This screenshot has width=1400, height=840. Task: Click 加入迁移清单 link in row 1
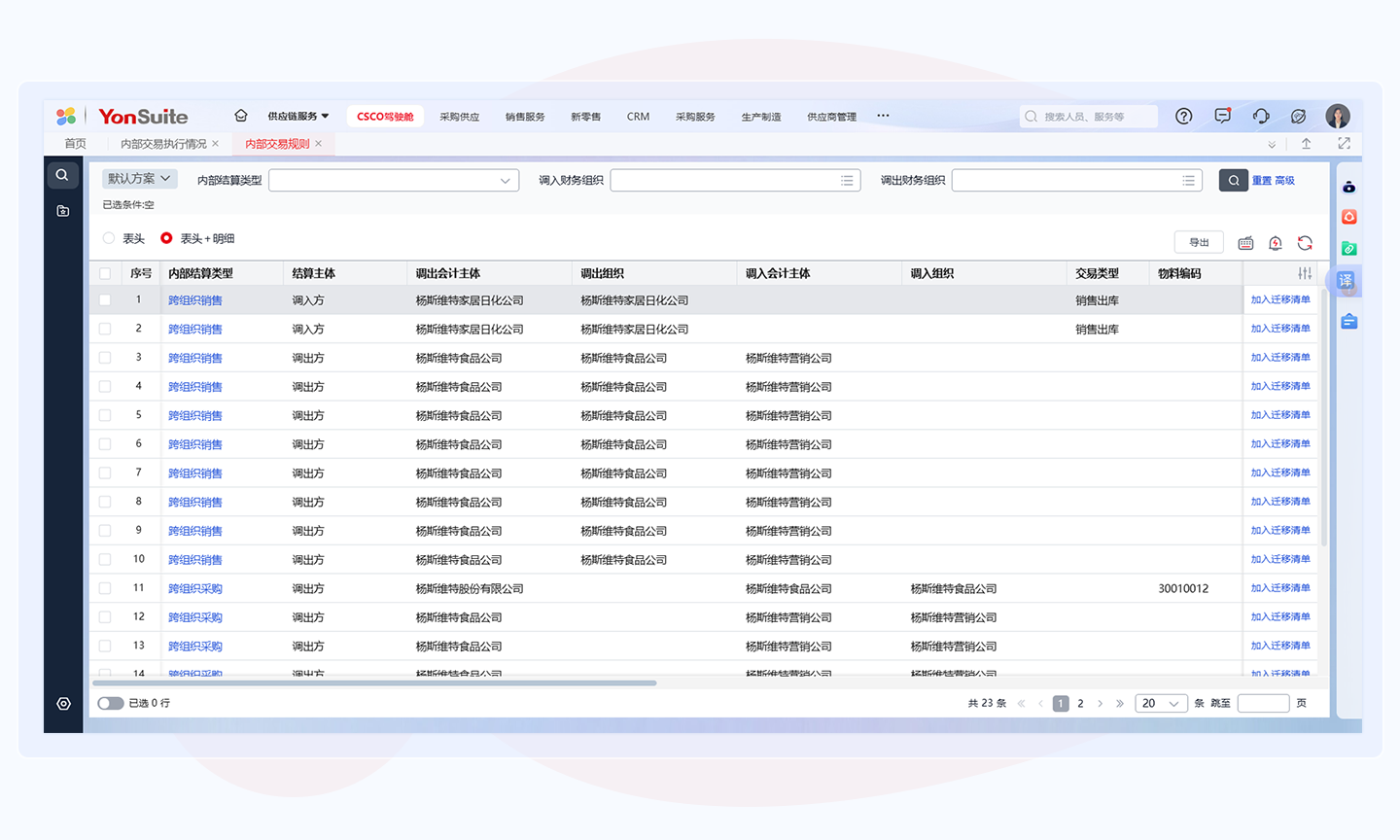pos(1279,299)
